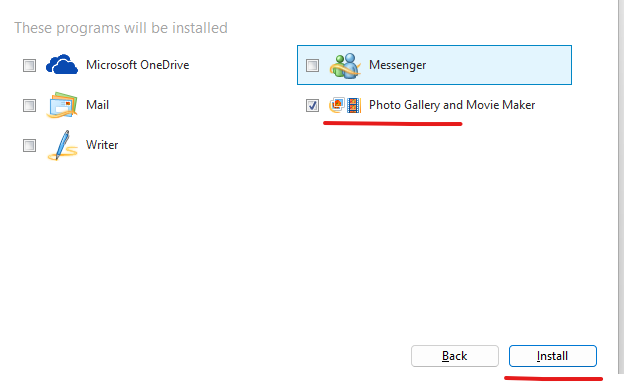Click the Movie Maker filmstrip icon
The height and width of the screenshot is (382, 624).
tap(353, 105)
